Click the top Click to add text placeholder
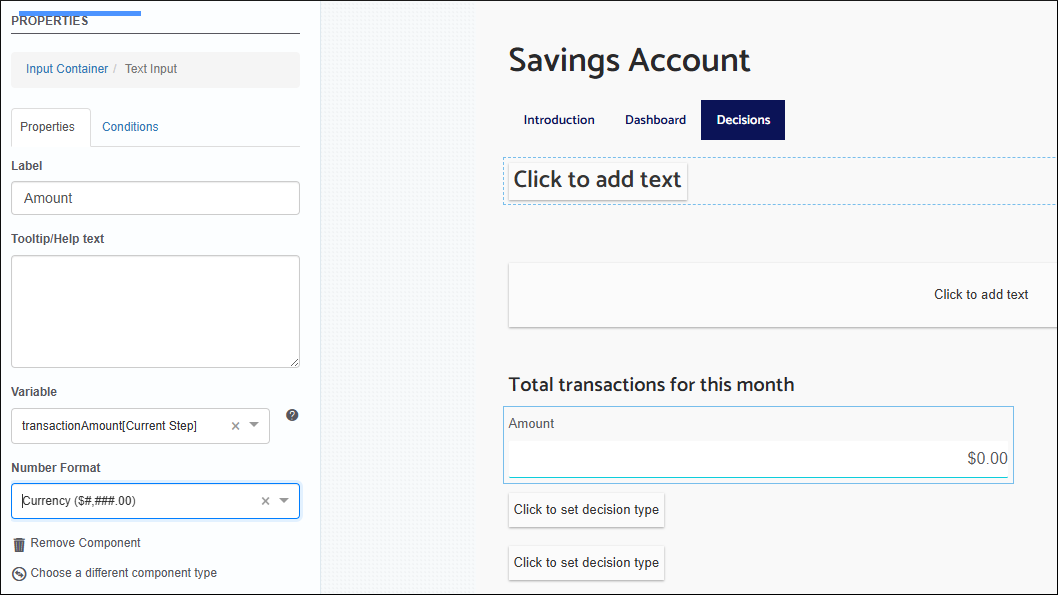Image resolution: width=1058 pixels, height=595 pixels. coord(597,181)
